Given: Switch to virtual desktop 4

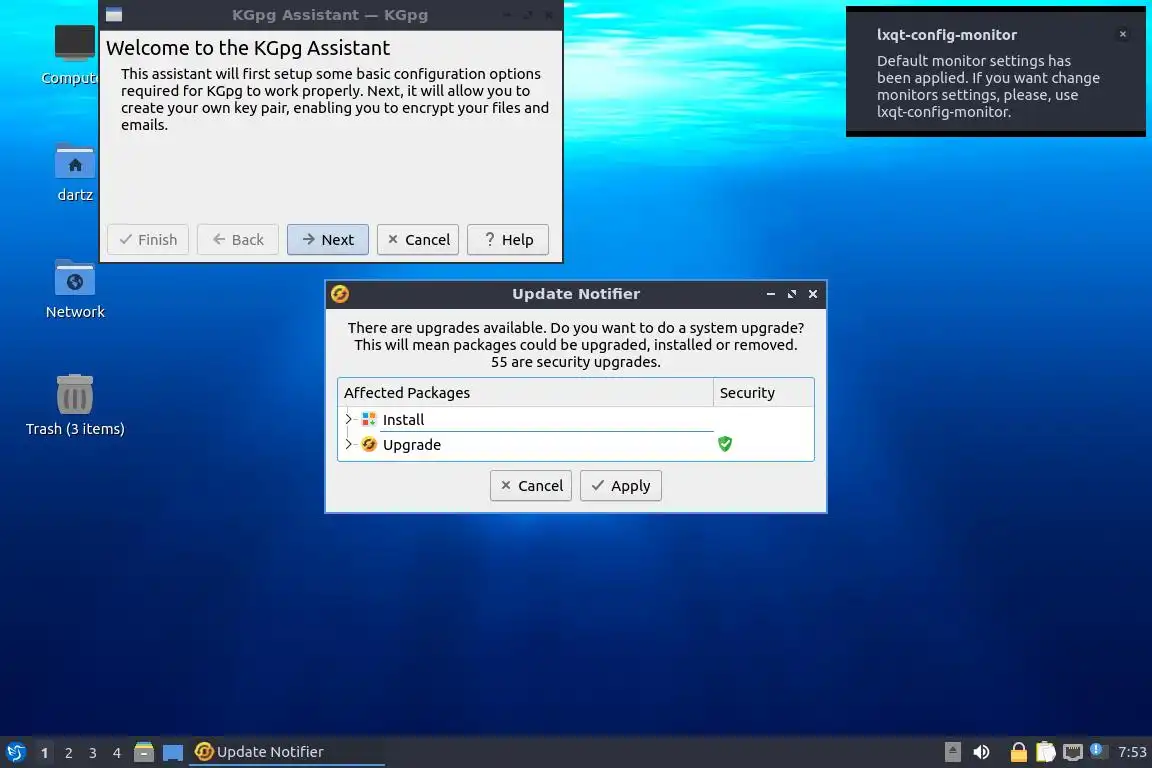Looking at the screenshot, I should (117, 753).
